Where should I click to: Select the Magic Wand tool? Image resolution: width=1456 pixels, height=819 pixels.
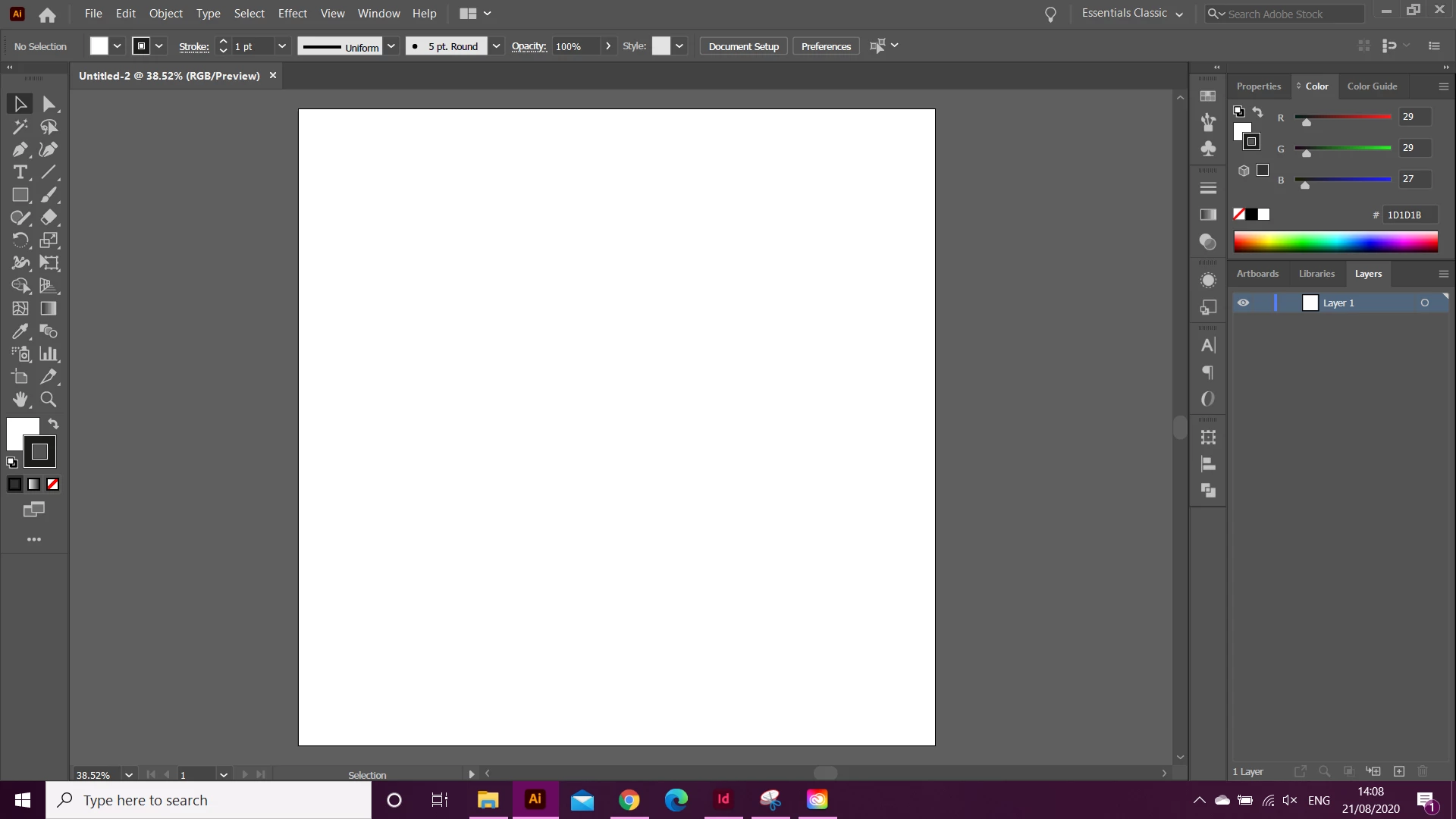tap(20, 127)
